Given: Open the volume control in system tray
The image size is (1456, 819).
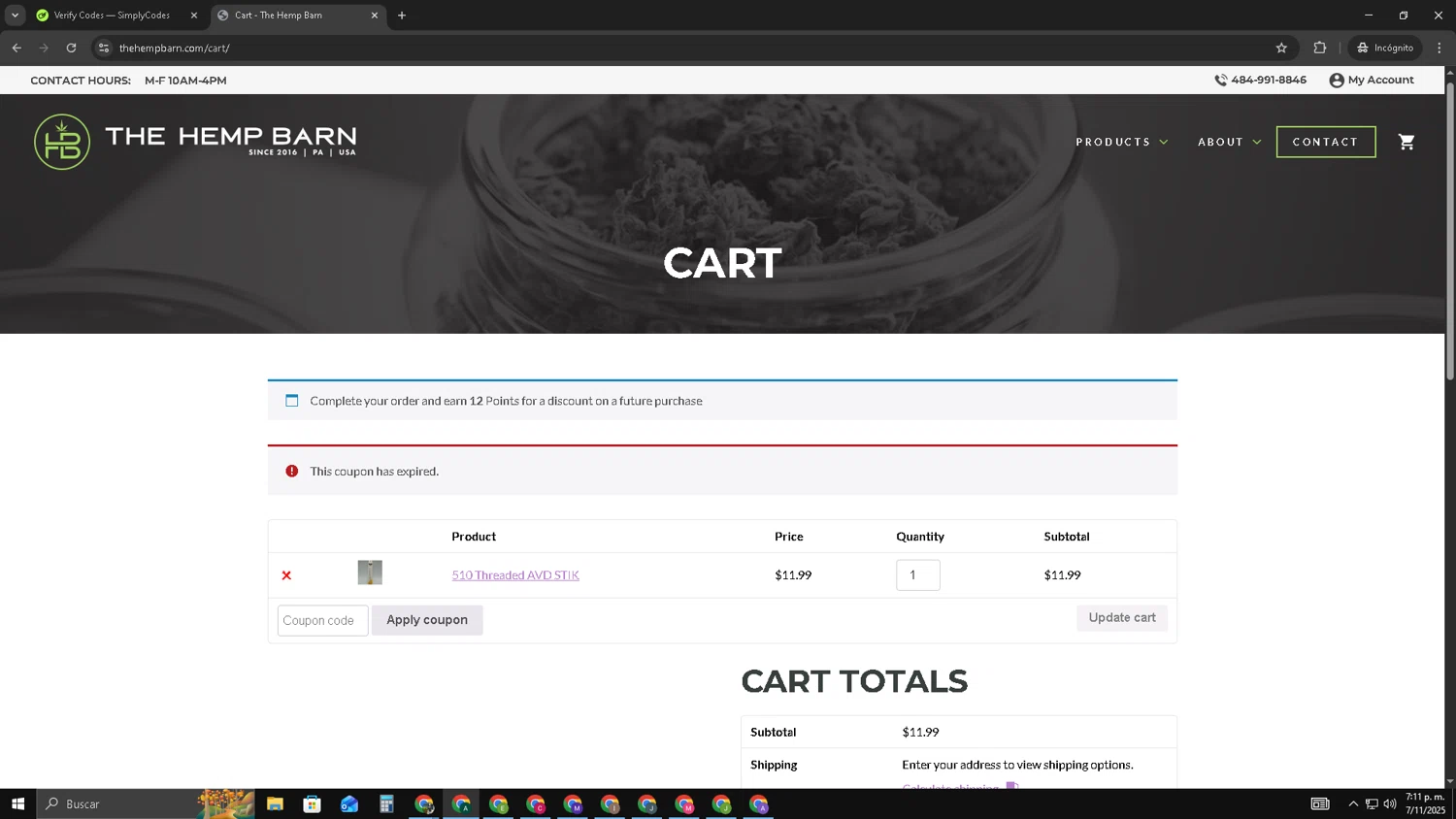Looking at the screenshot, I should [1390, 803].
